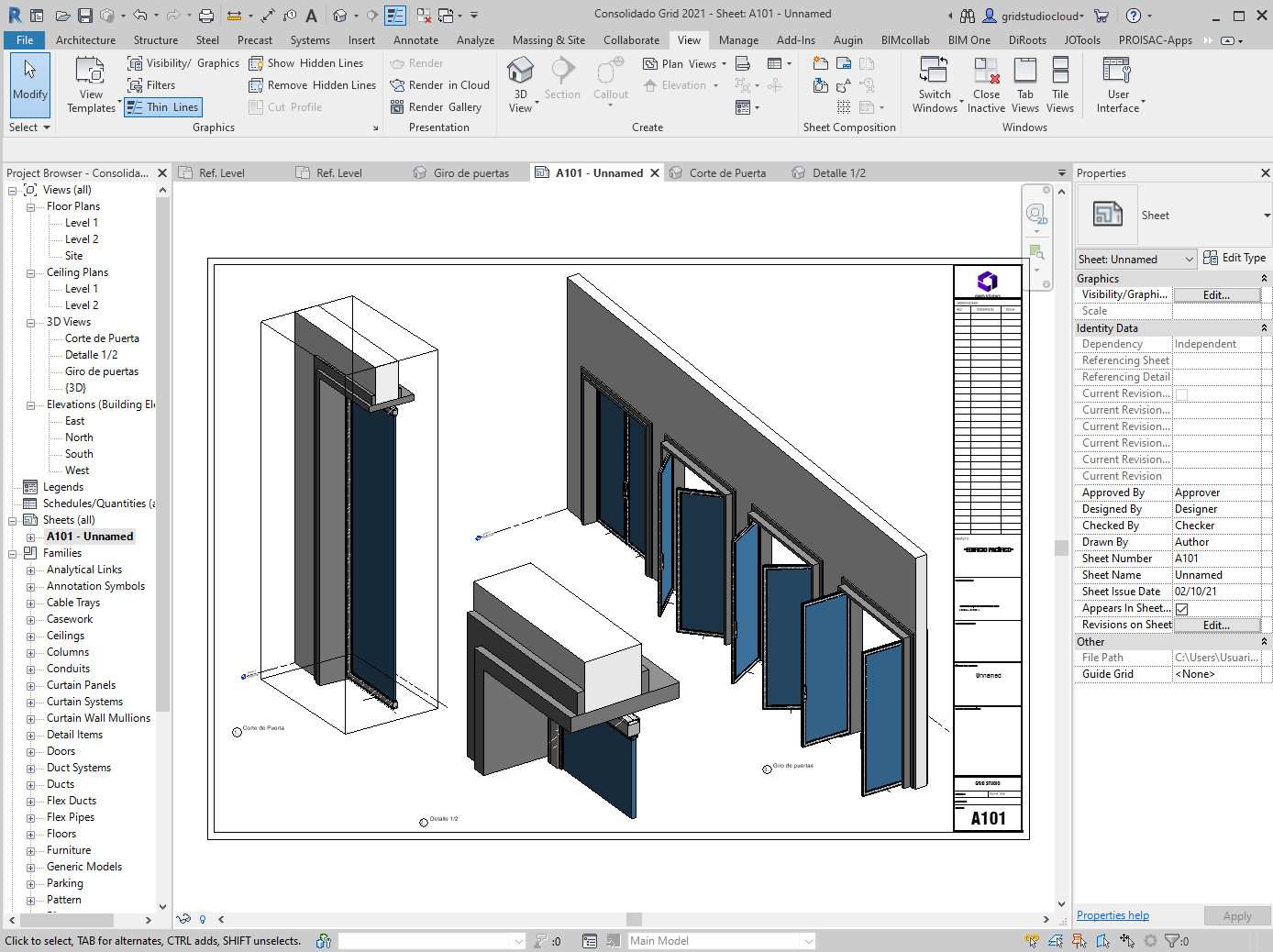1273x952 pixels.
Task: Click Show Hidden Lines tool
Action: click(x=306, y=63)
